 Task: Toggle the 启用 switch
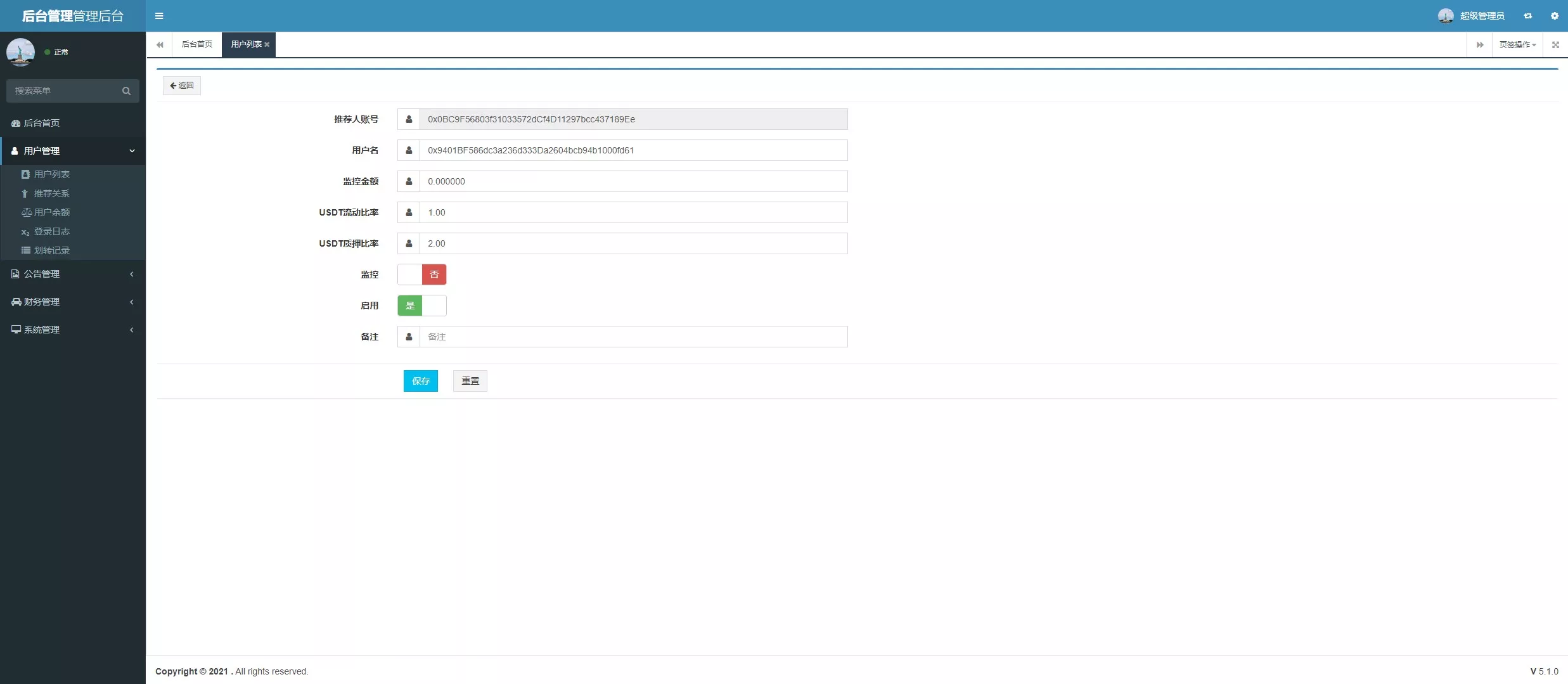tap(422, 306)
